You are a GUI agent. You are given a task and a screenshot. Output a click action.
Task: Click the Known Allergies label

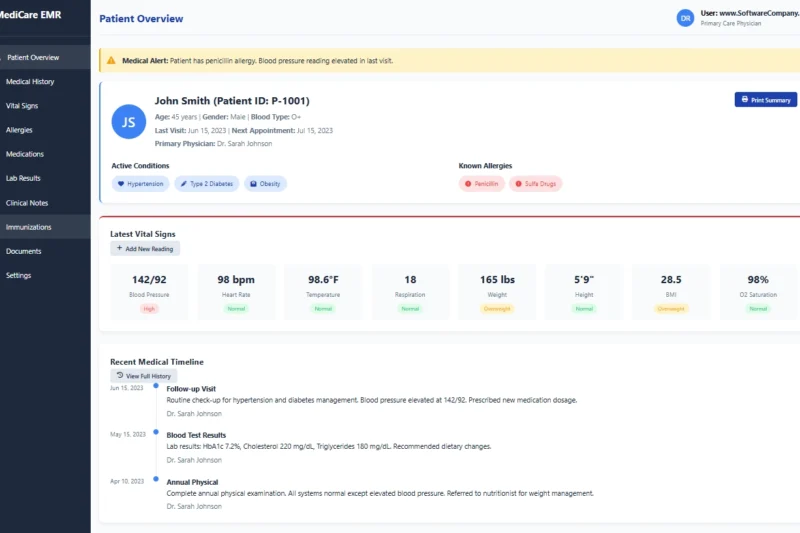point(485,166)
